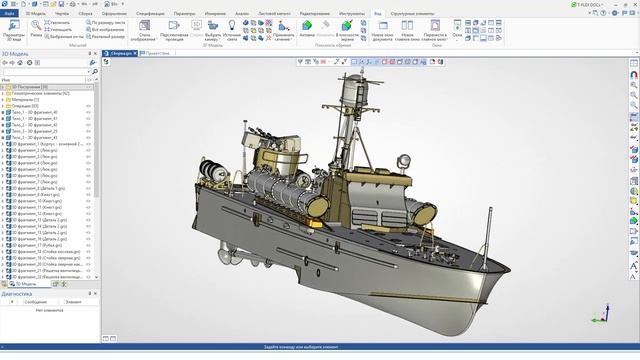Click the filter funnel icon above viewport

[x=300, y=62]
